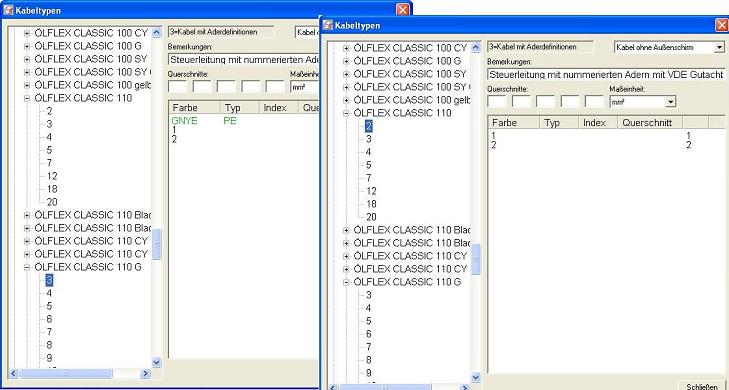The image size is (729, 390).
Task: Click the Kabeltypen icon in front window title bar
Action: pyautogui.click(x=328, y=25)
